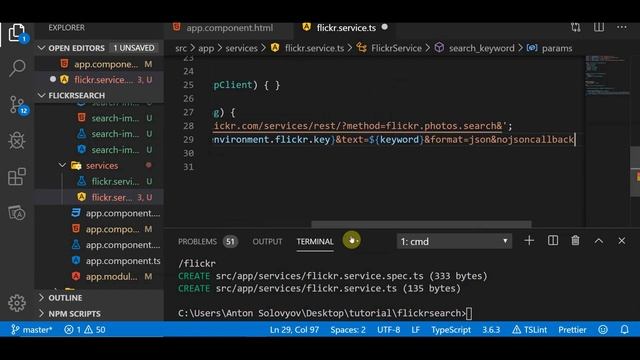This screenshot has width=640, height=360.
Task: Maximize the panel with up chevron
Action: (598, 241)
